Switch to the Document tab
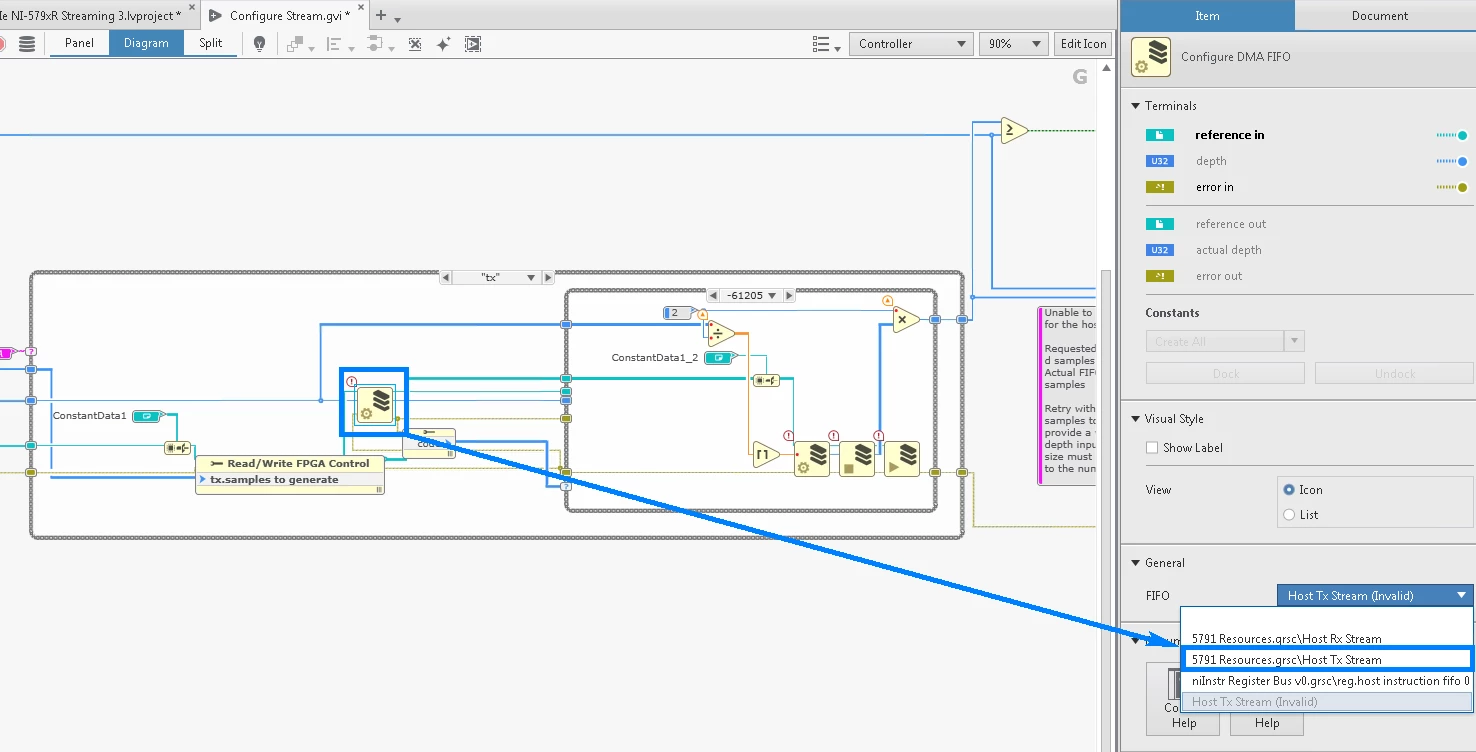 tap(1380, 15)
